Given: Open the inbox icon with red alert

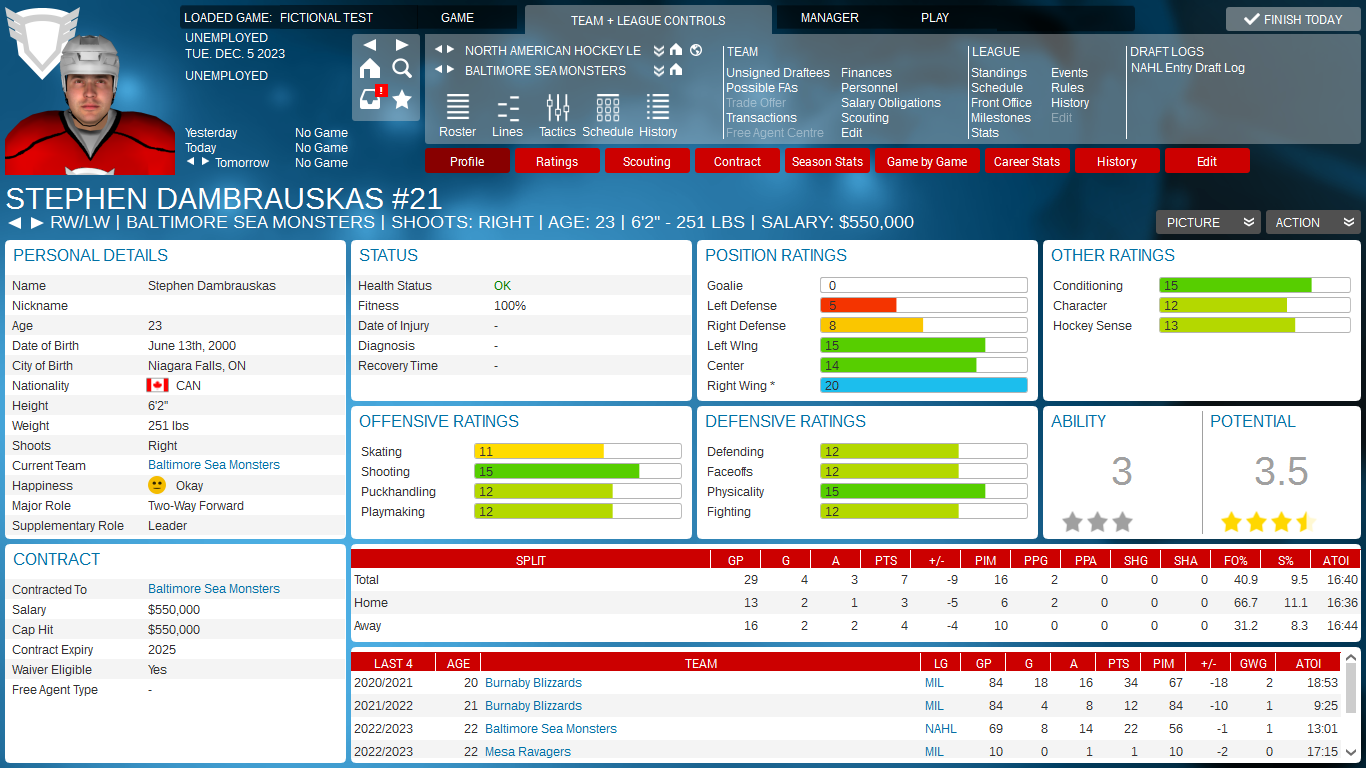Looking at the screenshot, I should pyautogui.click(x=371, y=98).
